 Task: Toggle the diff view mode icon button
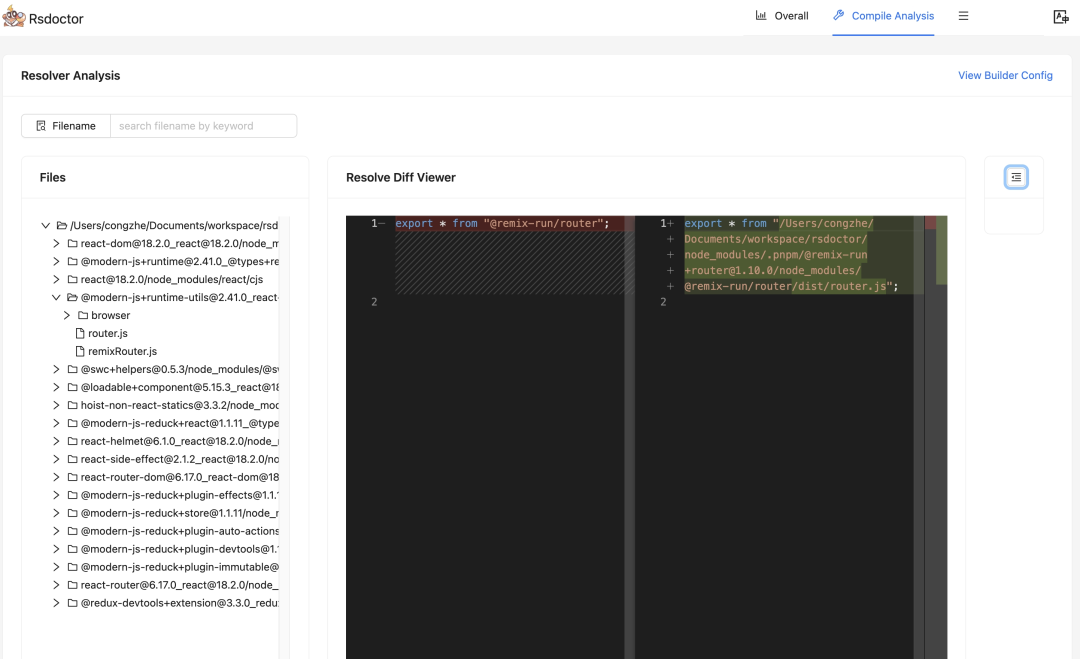coord(1015,177)
